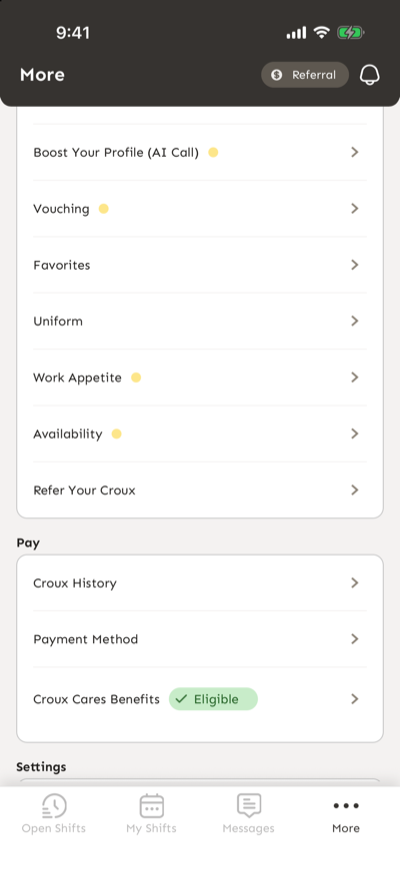The image size is (400, 869).
Task: Select the More three-dots icon
Action: 346,806
